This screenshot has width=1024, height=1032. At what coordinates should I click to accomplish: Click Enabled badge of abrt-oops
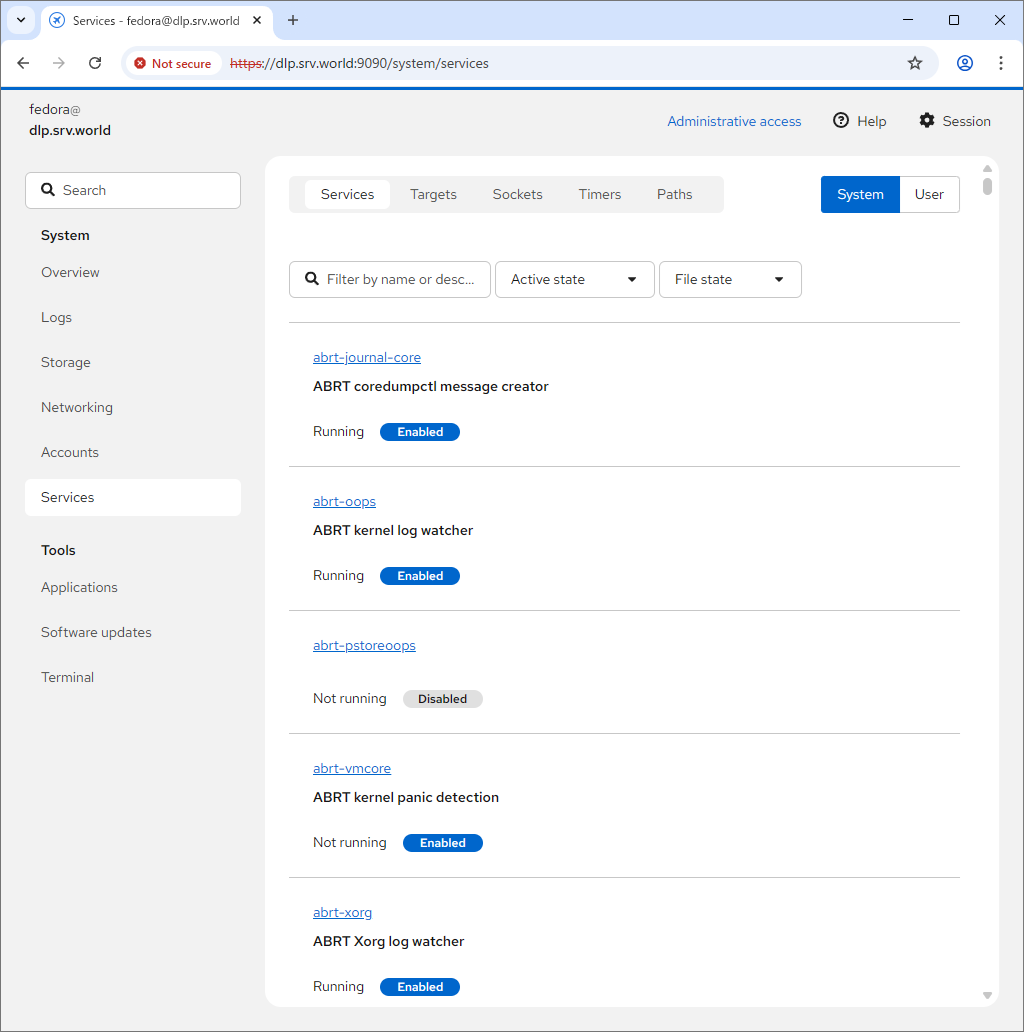[420, 576]
